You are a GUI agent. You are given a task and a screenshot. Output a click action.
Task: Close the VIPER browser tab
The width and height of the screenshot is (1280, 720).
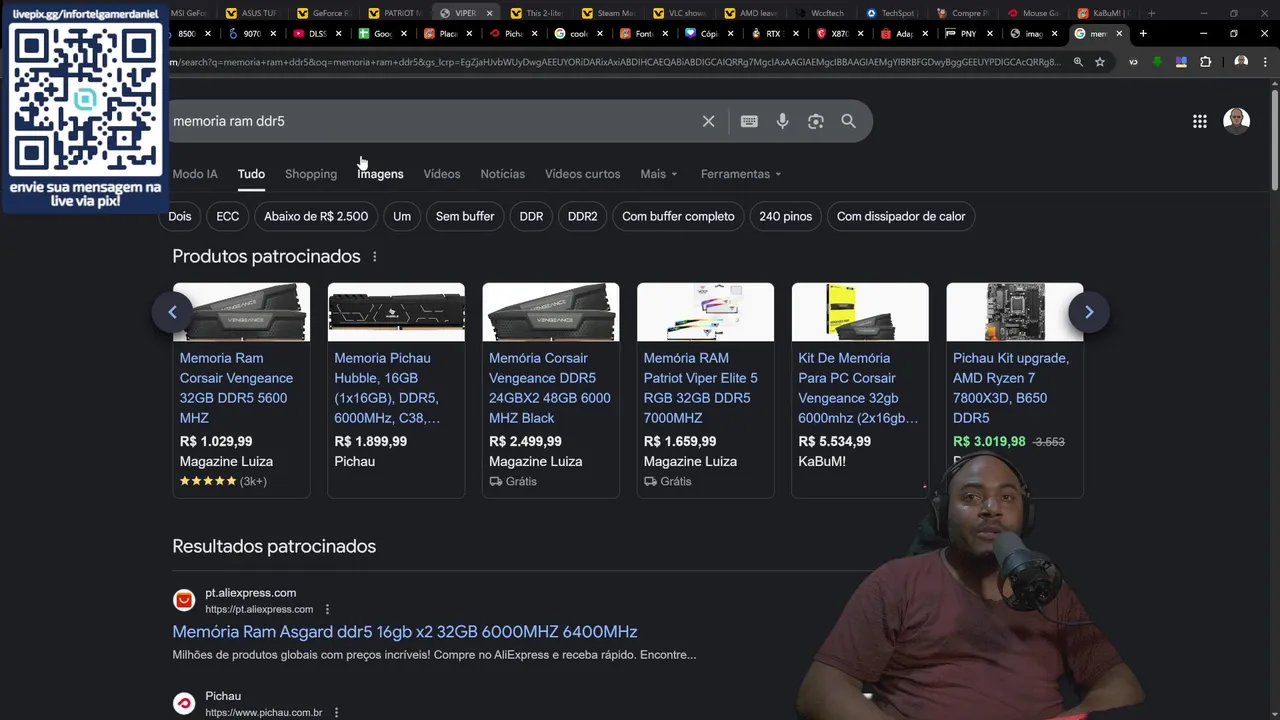coord(490,13)
